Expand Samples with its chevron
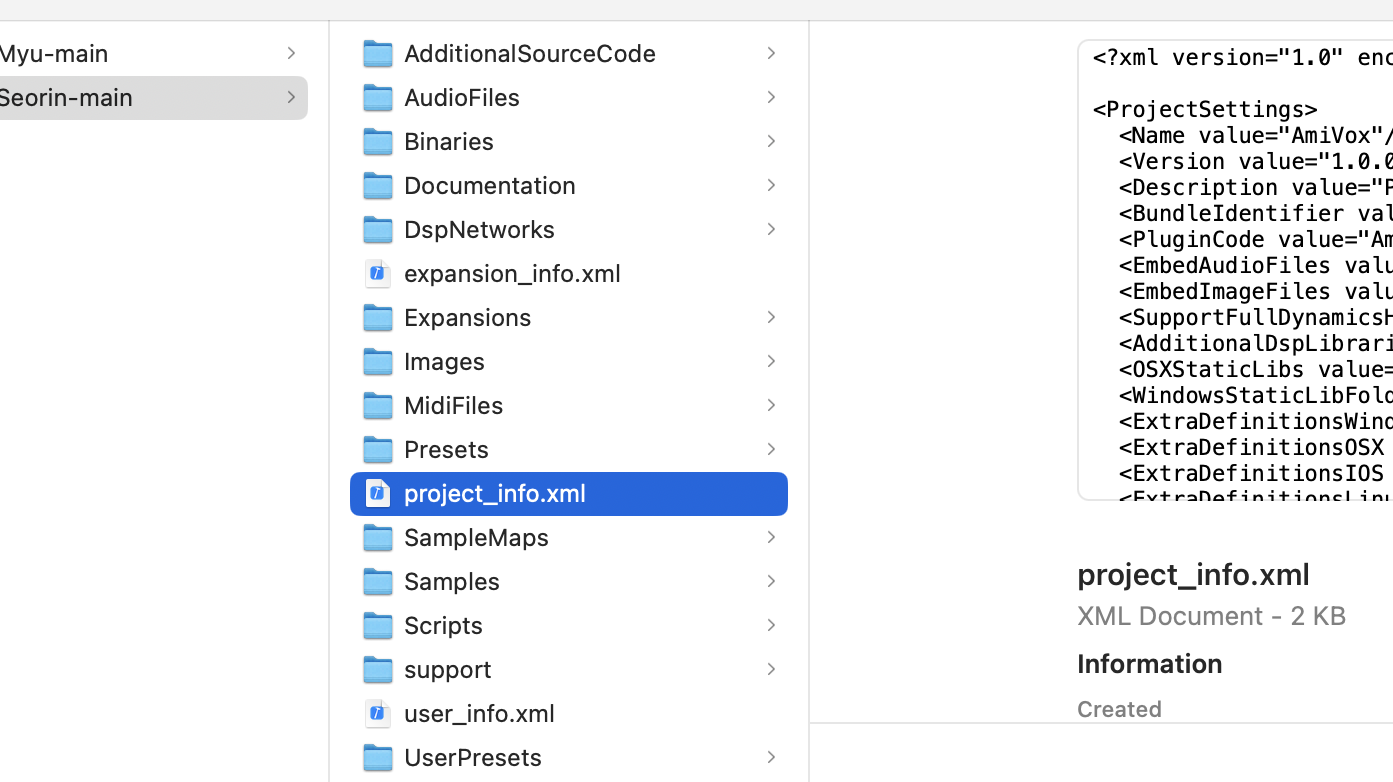Screen dimensions: 1393x782 pyautogui.click(x=771, y=581)
